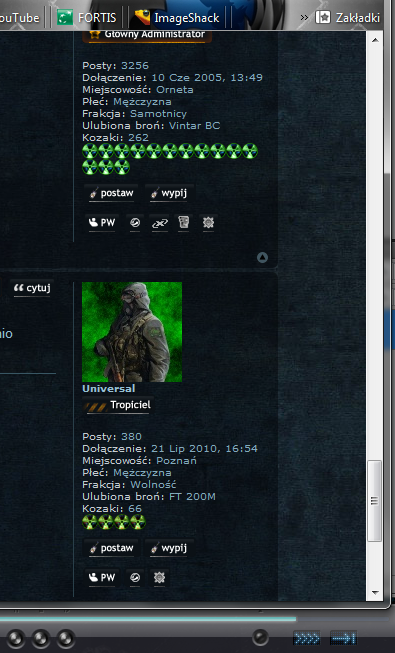The width and height of the screenshot is (395, 653).
Task: Open the Universal avatar image
Action: tap(132, 332)
